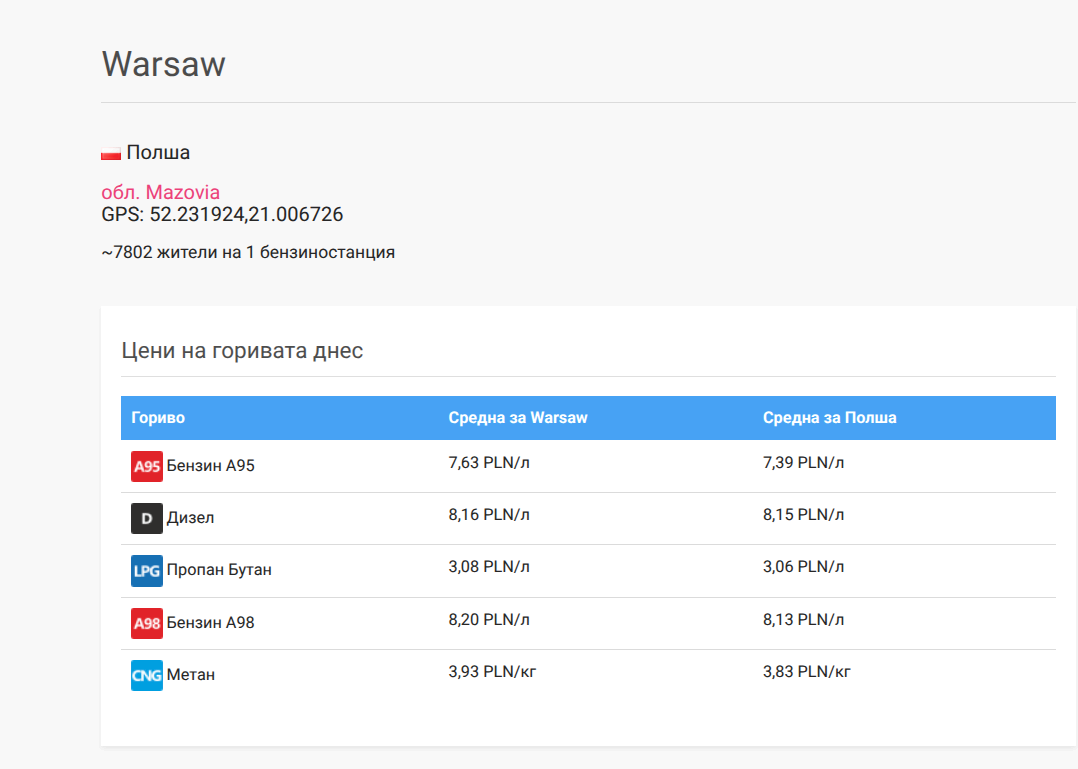Click the Цени на горивата днес heading
Image resolution: width=1078 pixels, height=769 pixels.
[x=242, y=350]
